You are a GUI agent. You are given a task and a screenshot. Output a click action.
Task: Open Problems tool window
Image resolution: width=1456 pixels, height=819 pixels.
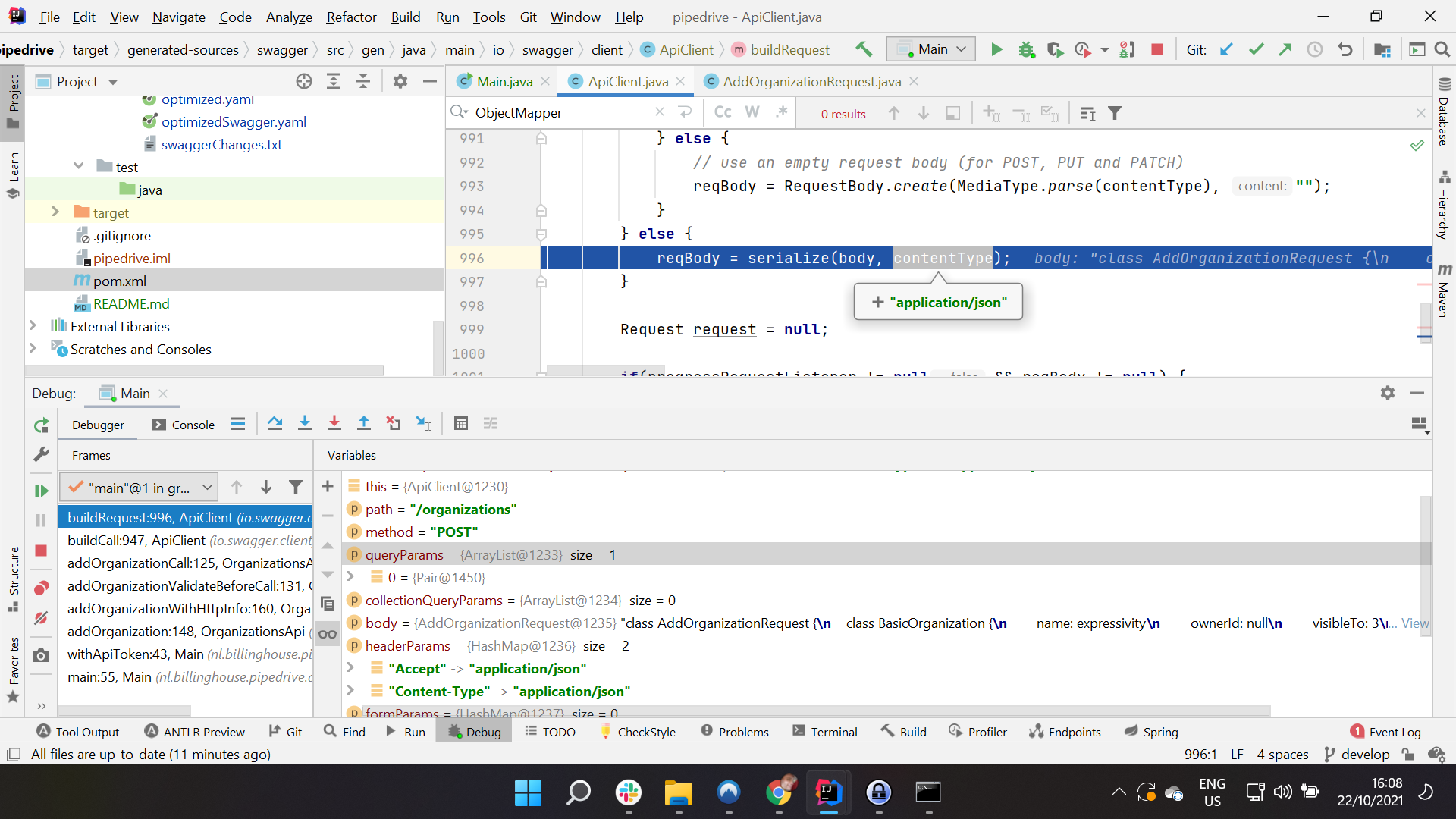(x=734, y=732)
